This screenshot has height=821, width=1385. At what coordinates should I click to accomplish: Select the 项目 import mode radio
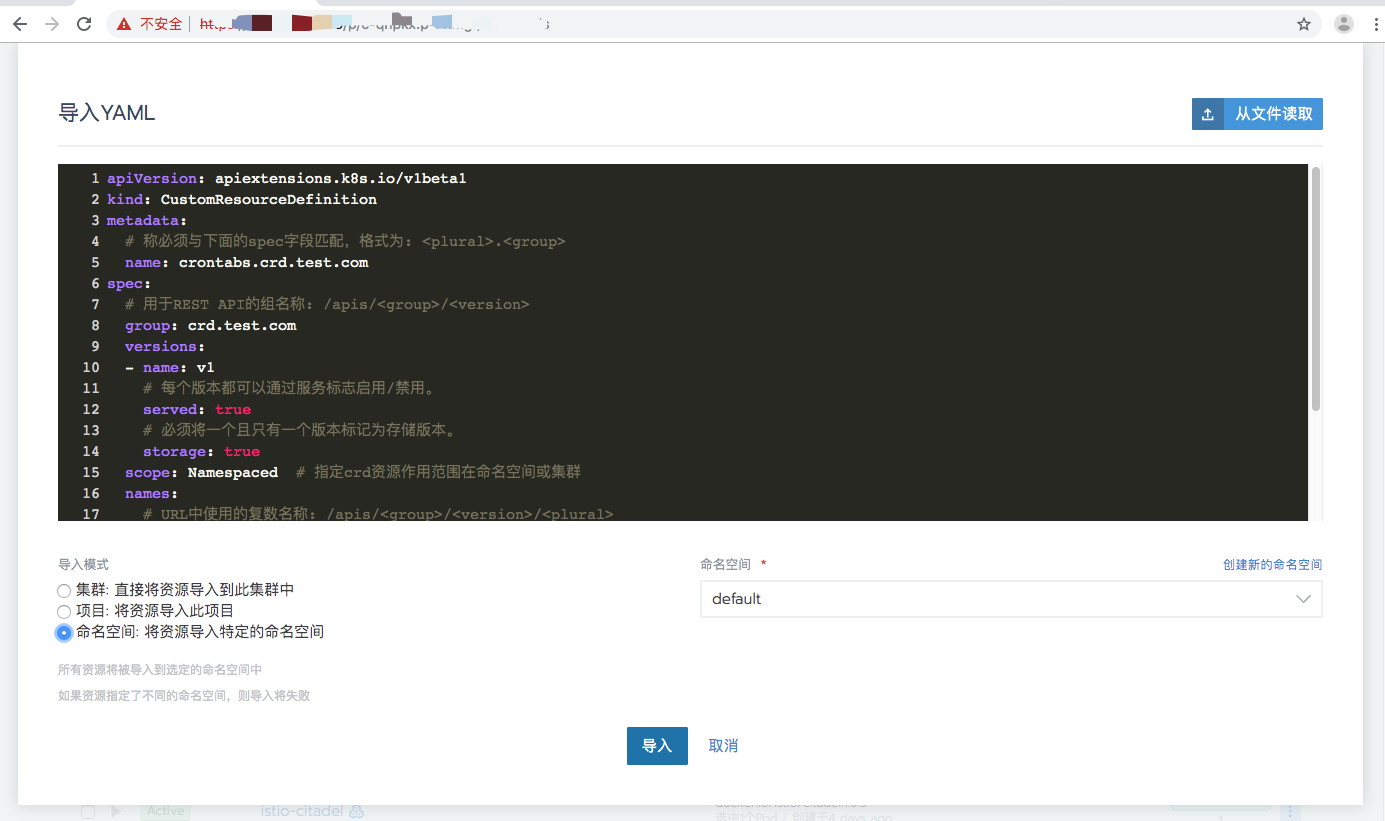(64, 611)
